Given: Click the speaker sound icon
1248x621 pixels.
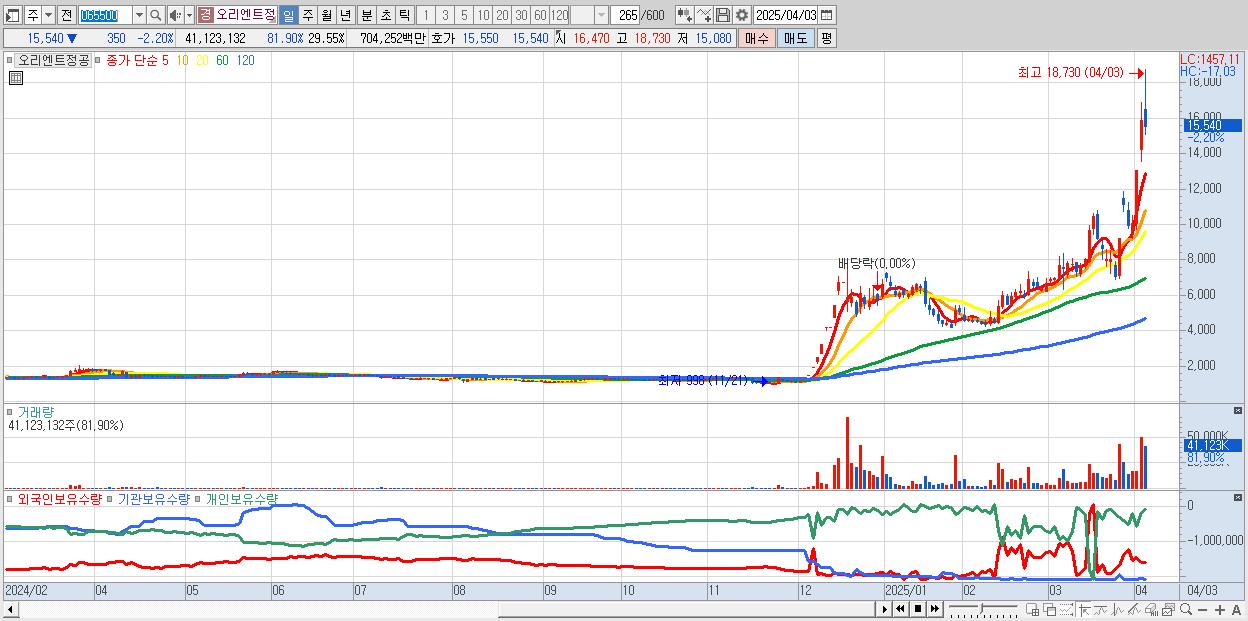Looking at the screenshot, I should [175, 15].
